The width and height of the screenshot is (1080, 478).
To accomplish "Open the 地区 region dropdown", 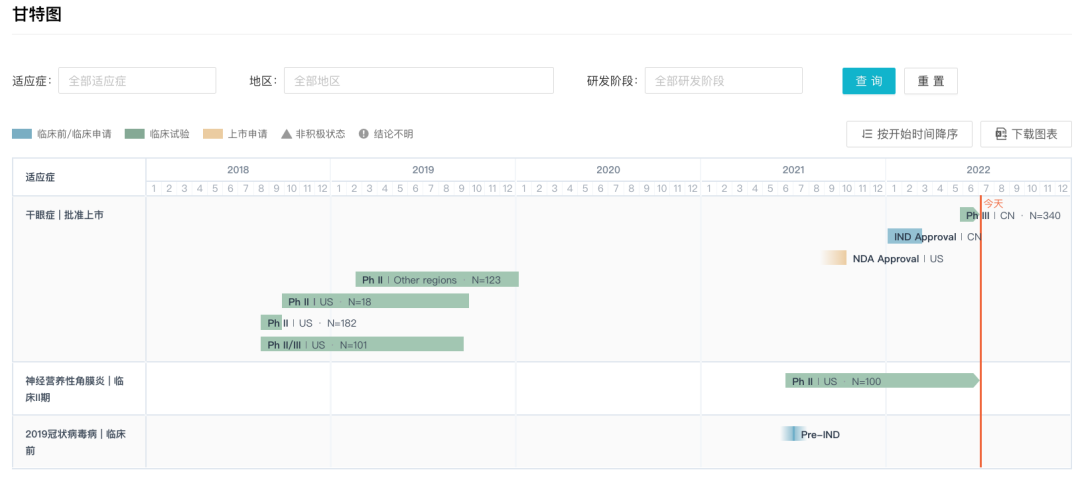I will [418, 81].
